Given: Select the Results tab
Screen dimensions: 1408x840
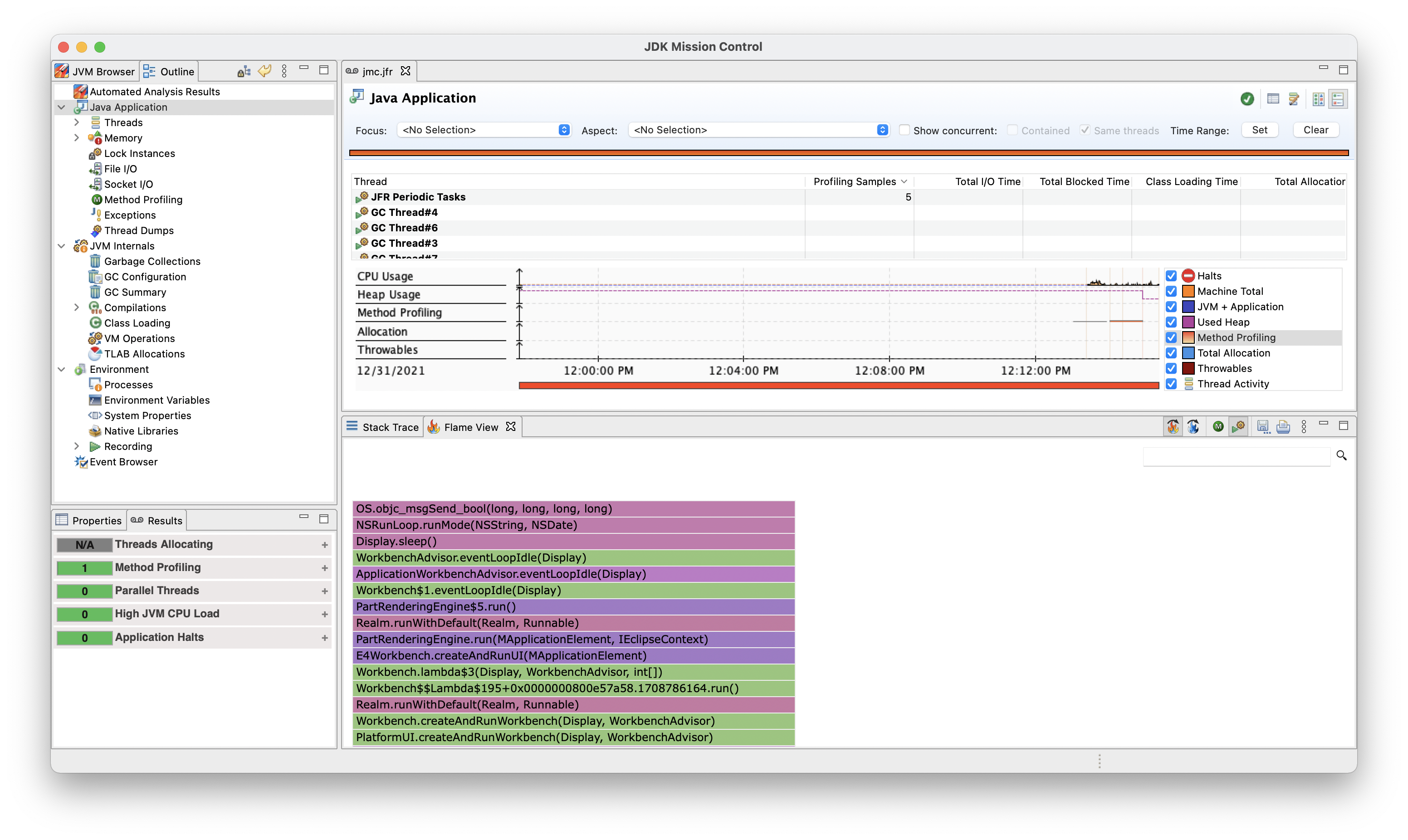Looking at the screenshot, I should (x=157, y=520).
